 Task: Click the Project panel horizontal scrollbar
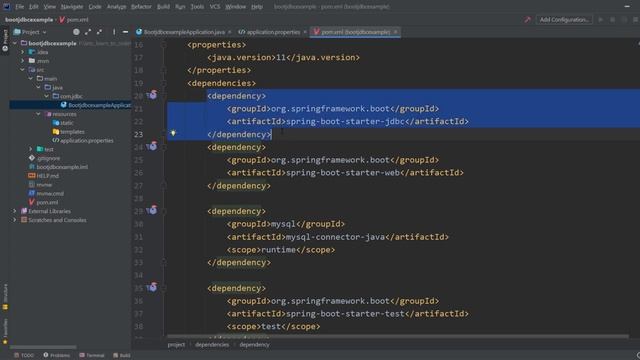(43, 347)
